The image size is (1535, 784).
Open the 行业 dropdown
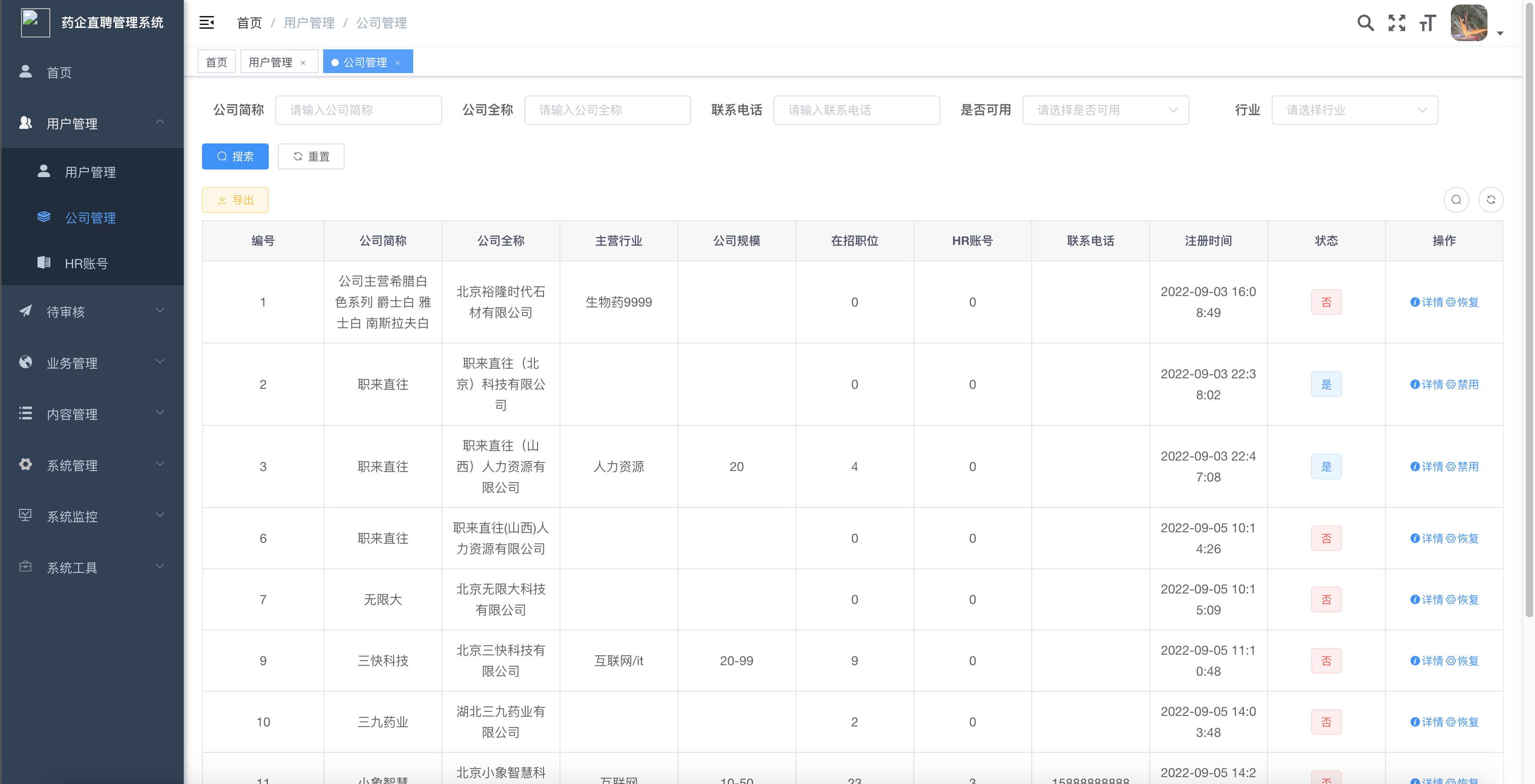(1354, 110)
